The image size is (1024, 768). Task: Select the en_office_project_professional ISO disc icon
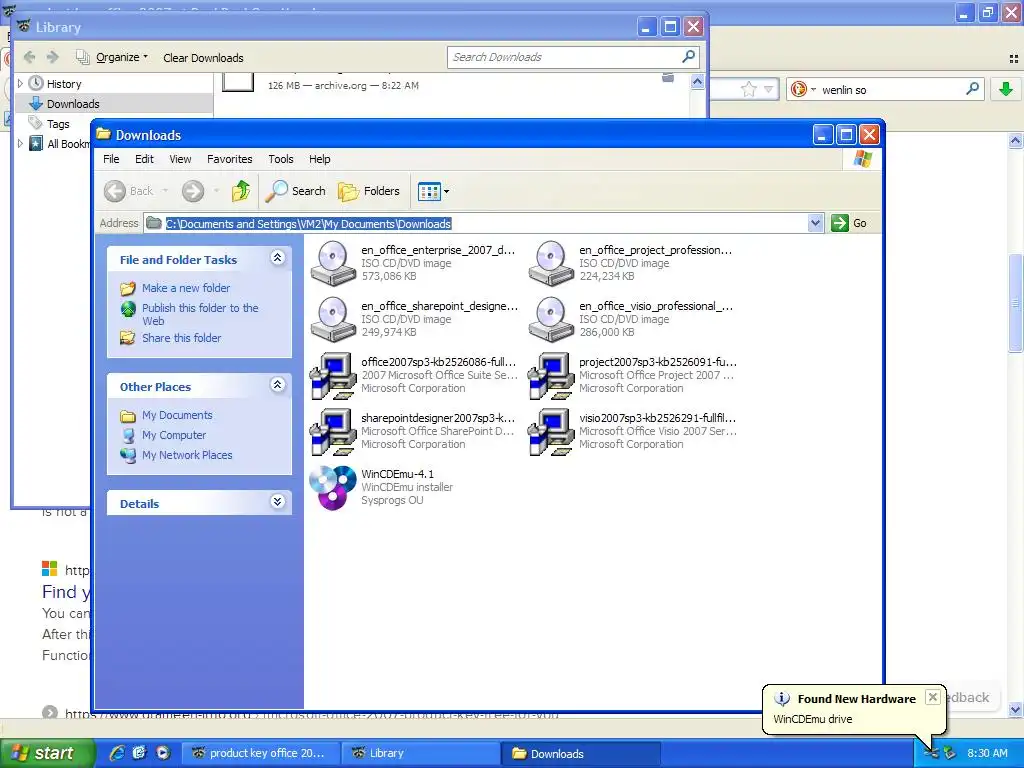tap(551, 263)
